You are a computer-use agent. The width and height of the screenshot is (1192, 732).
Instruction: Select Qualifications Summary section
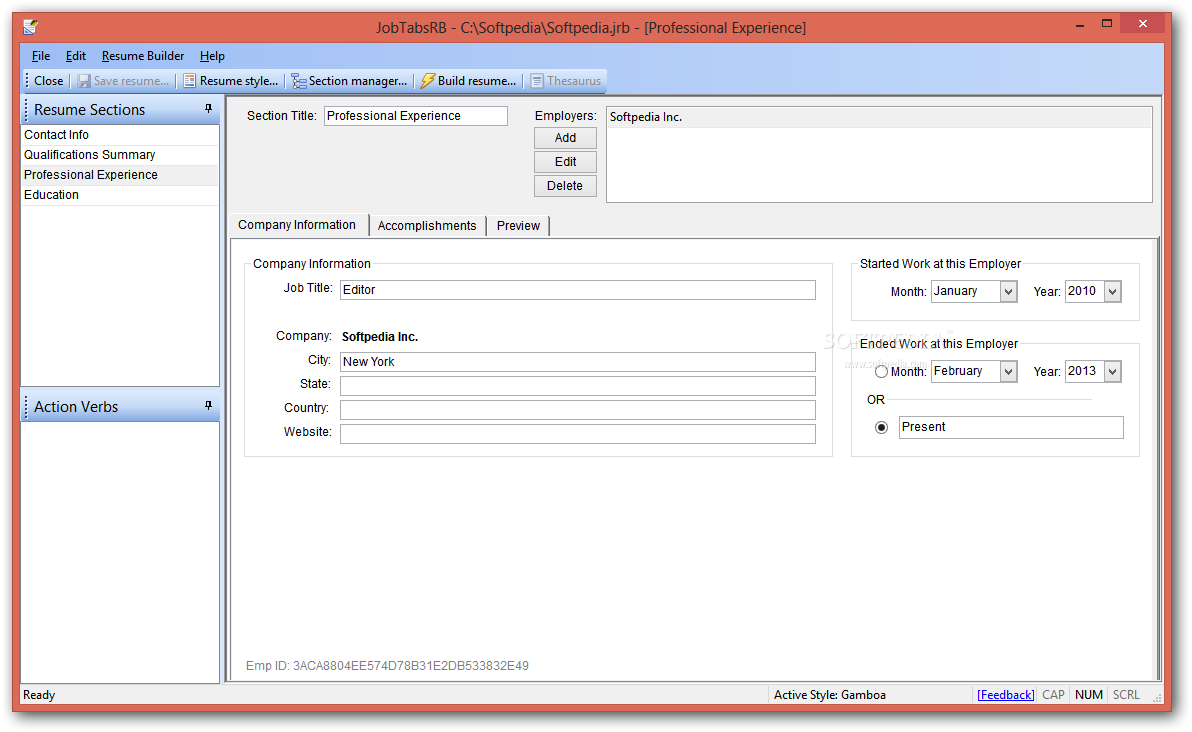click(119, 154)
